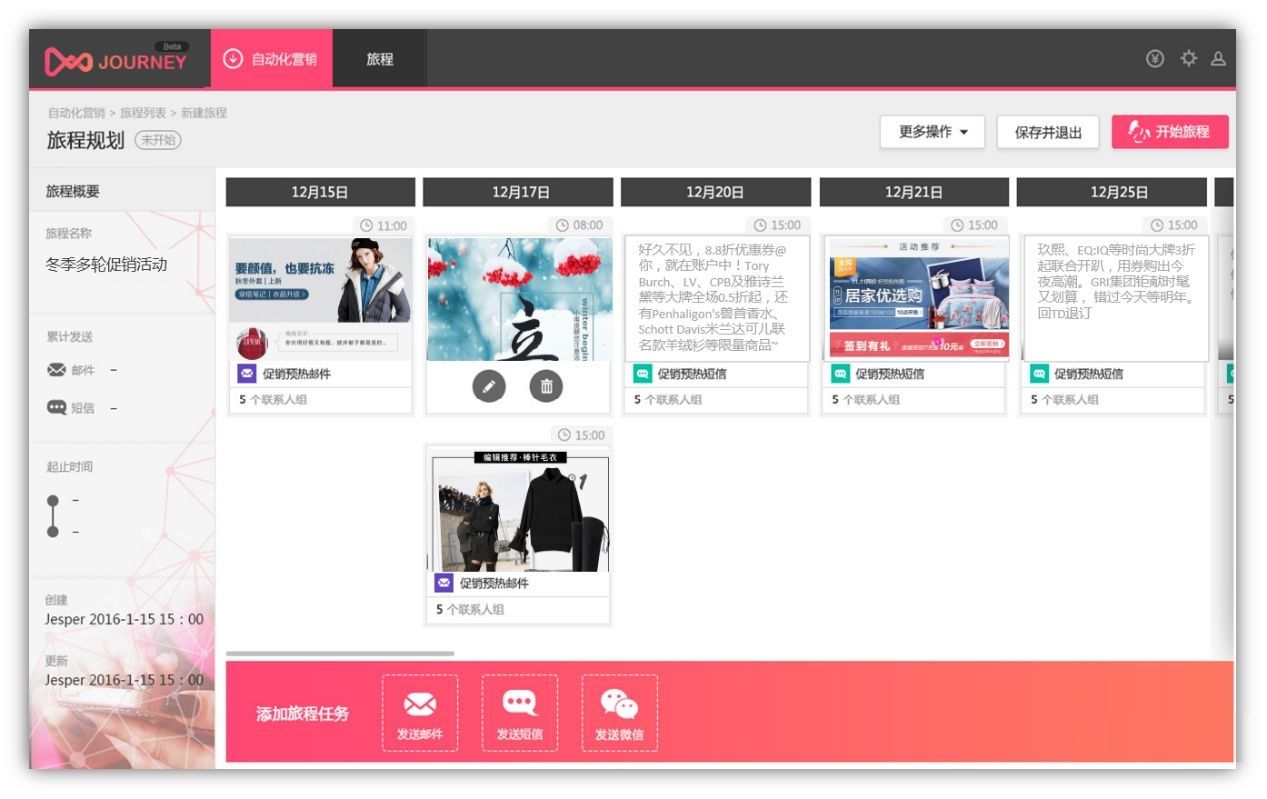
Task: Click the 发送微信 WeChat icon
Action: click(x=619, y=704)
